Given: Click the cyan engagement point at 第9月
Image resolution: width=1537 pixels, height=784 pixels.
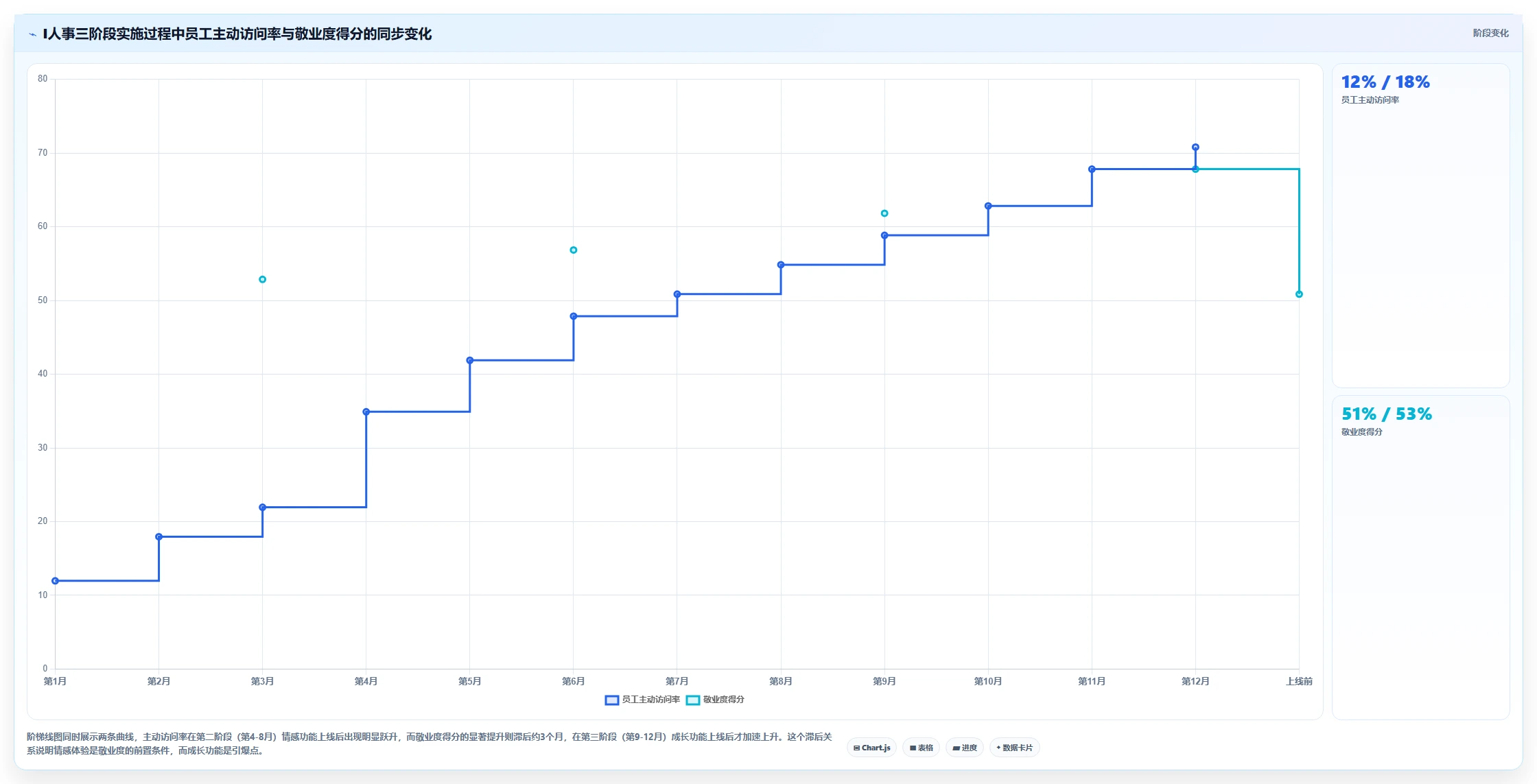Looking at the screenshot, I should [884, 213].
